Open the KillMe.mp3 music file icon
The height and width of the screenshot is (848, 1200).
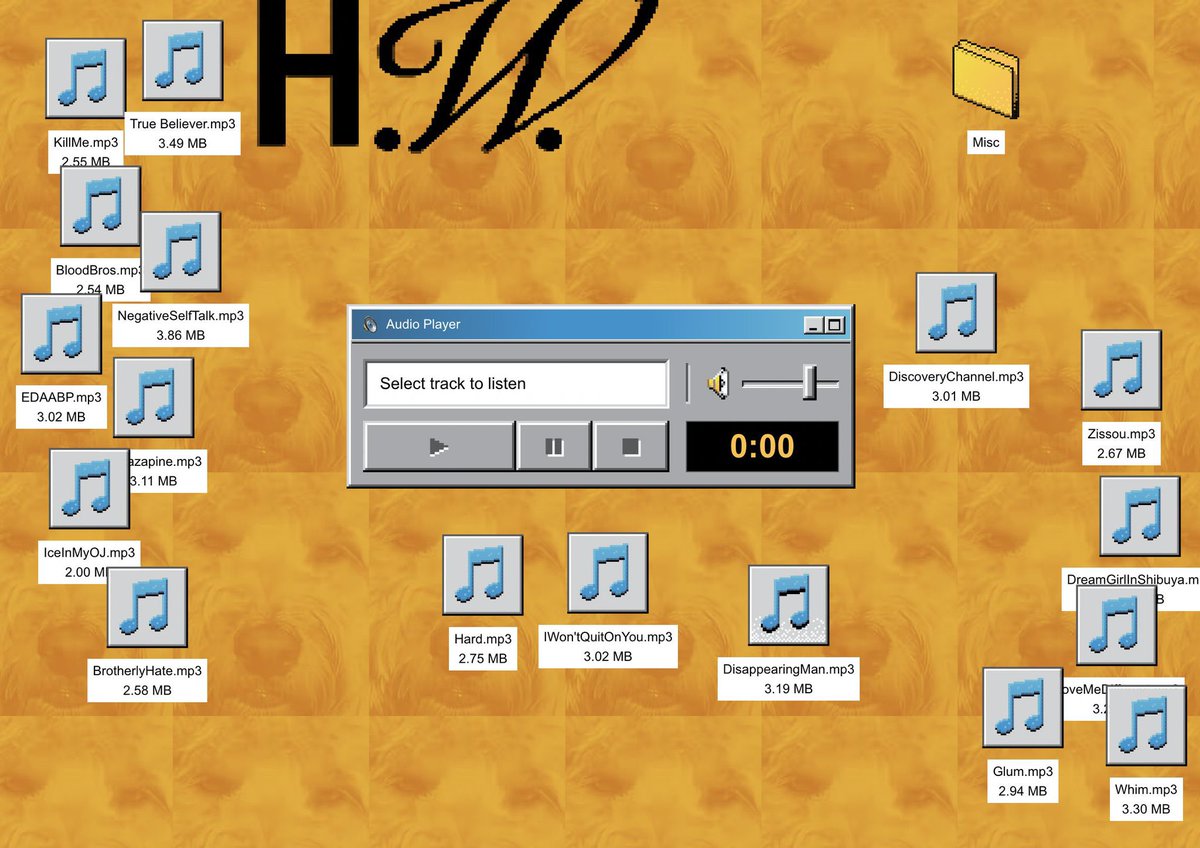tap(85, 78)
